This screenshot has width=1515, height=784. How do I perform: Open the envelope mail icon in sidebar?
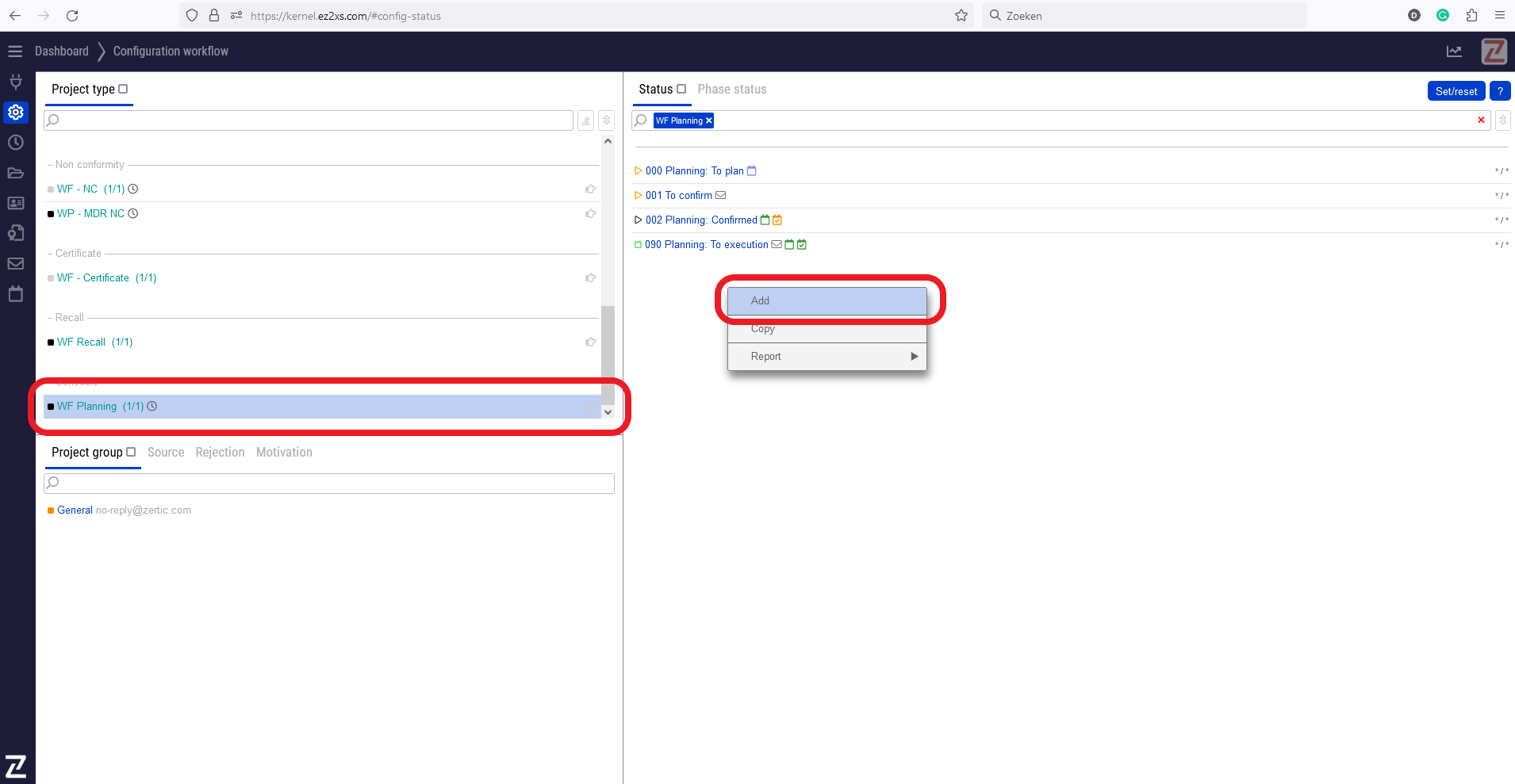(x=15, y=263)
